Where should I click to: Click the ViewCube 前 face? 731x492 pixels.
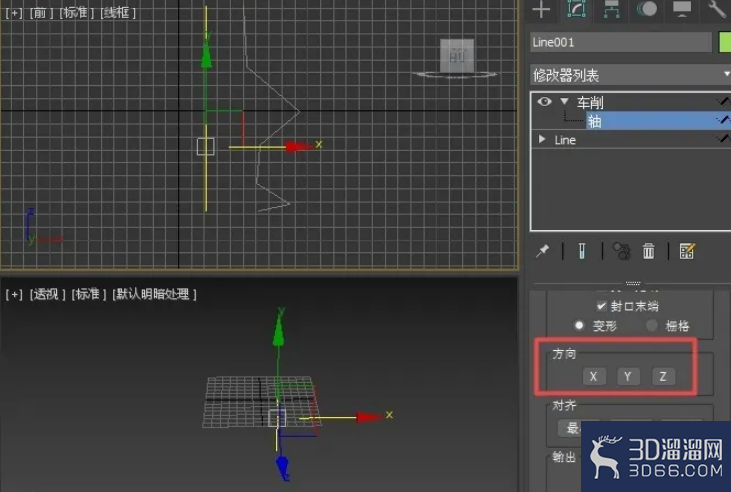pyautogui.click(x=457, y=56)
